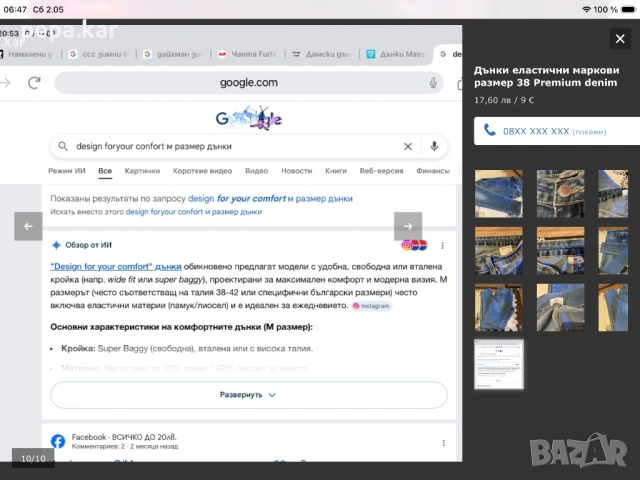This screenshot has height=480, width=640.
Task: Tap the 06:47 status bar clock
Action: [15, 9]
